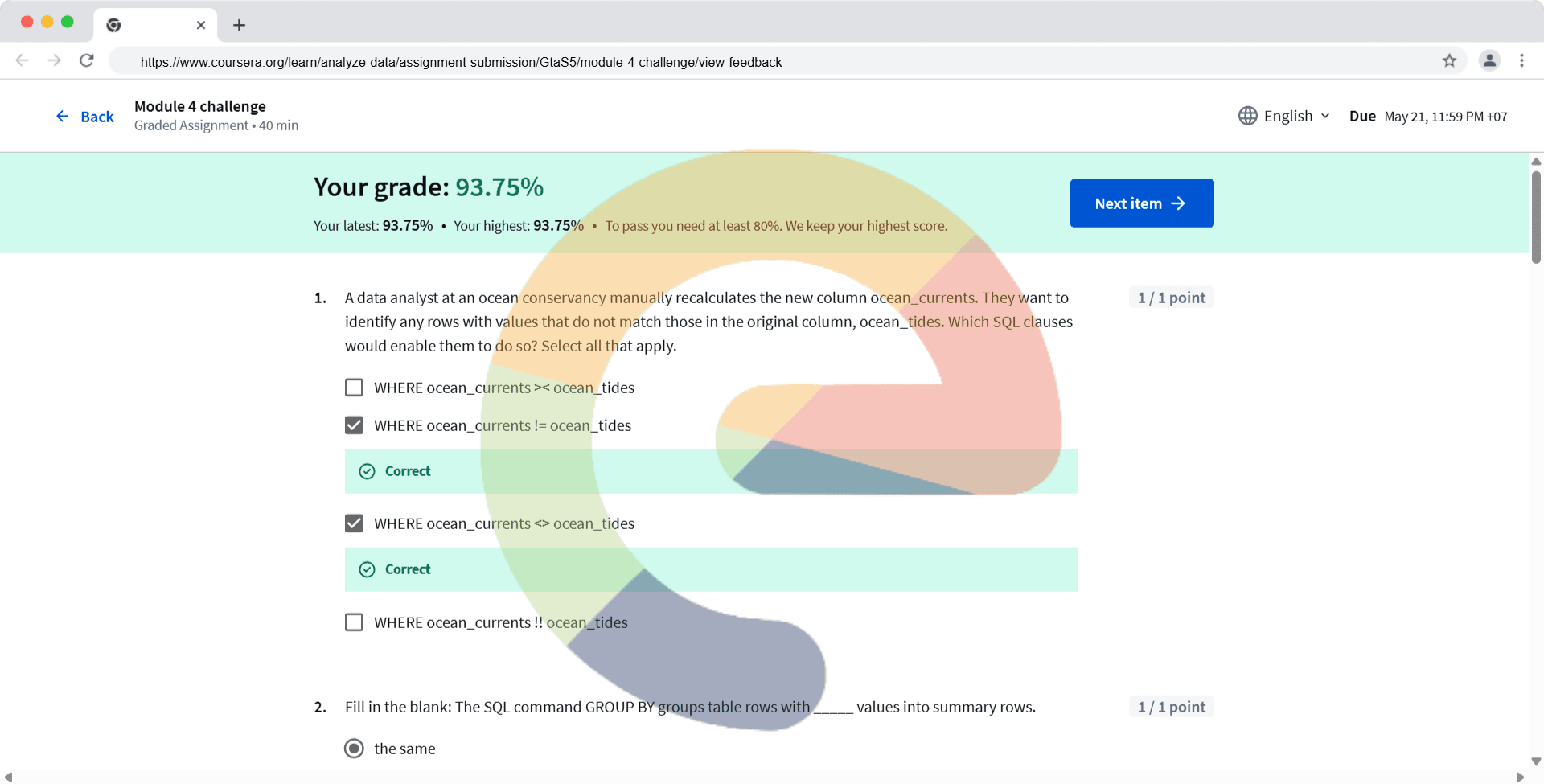Click the back navigation arrow in browser
Screen dimensions: 1544x784
[x=23, y=60]
